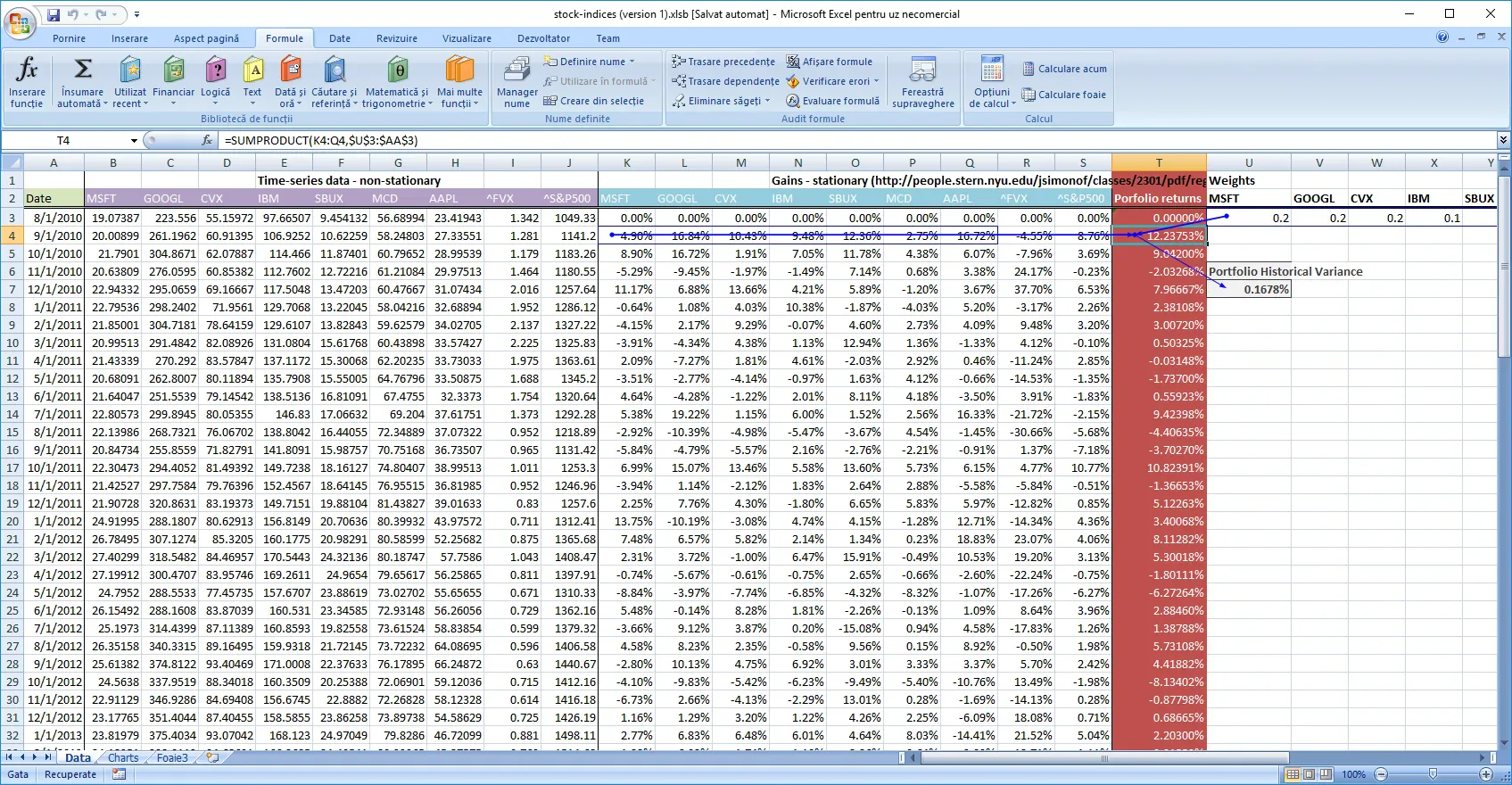Open the quick access toolbar customize dropdown

tap(136, 14)
